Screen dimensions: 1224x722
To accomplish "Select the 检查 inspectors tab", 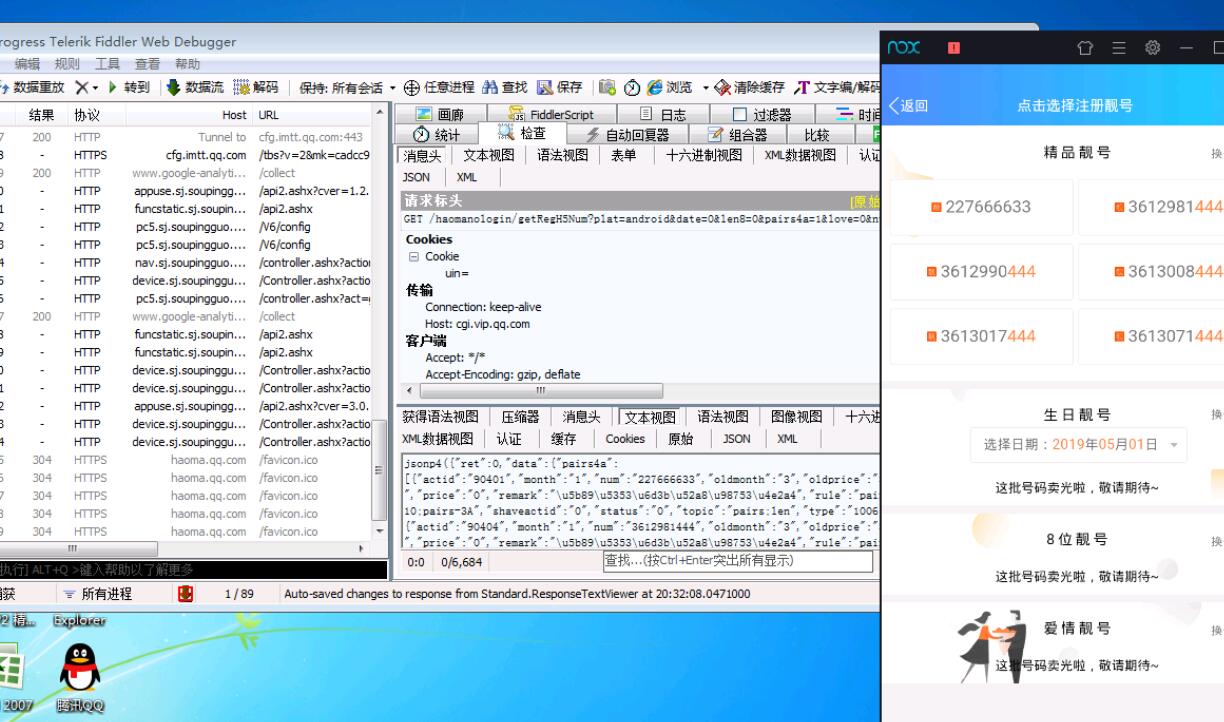I will (521, 133).
